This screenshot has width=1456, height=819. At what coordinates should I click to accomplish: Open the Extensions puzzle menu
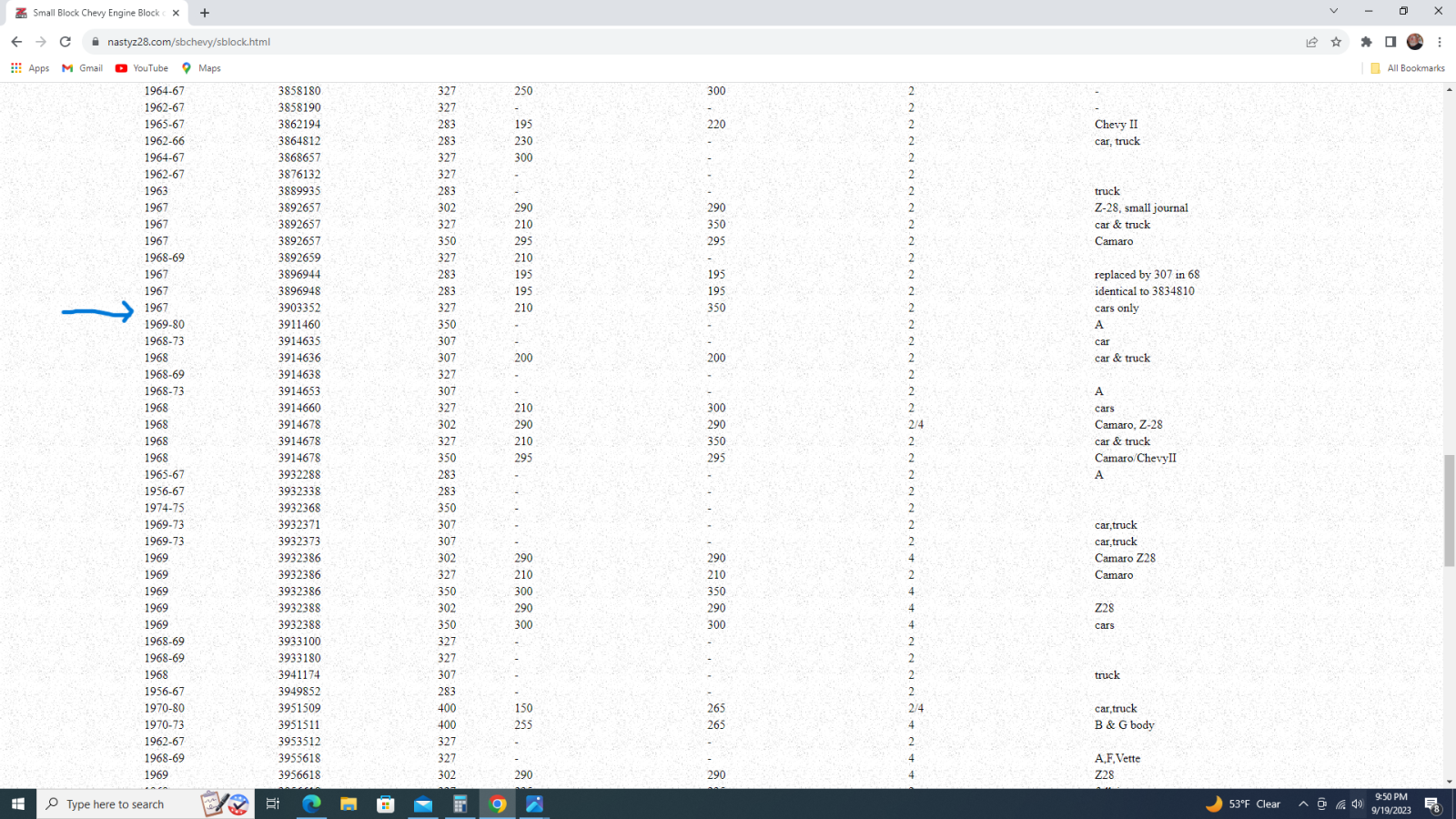pyautogui.click(x=1366, y=42)
